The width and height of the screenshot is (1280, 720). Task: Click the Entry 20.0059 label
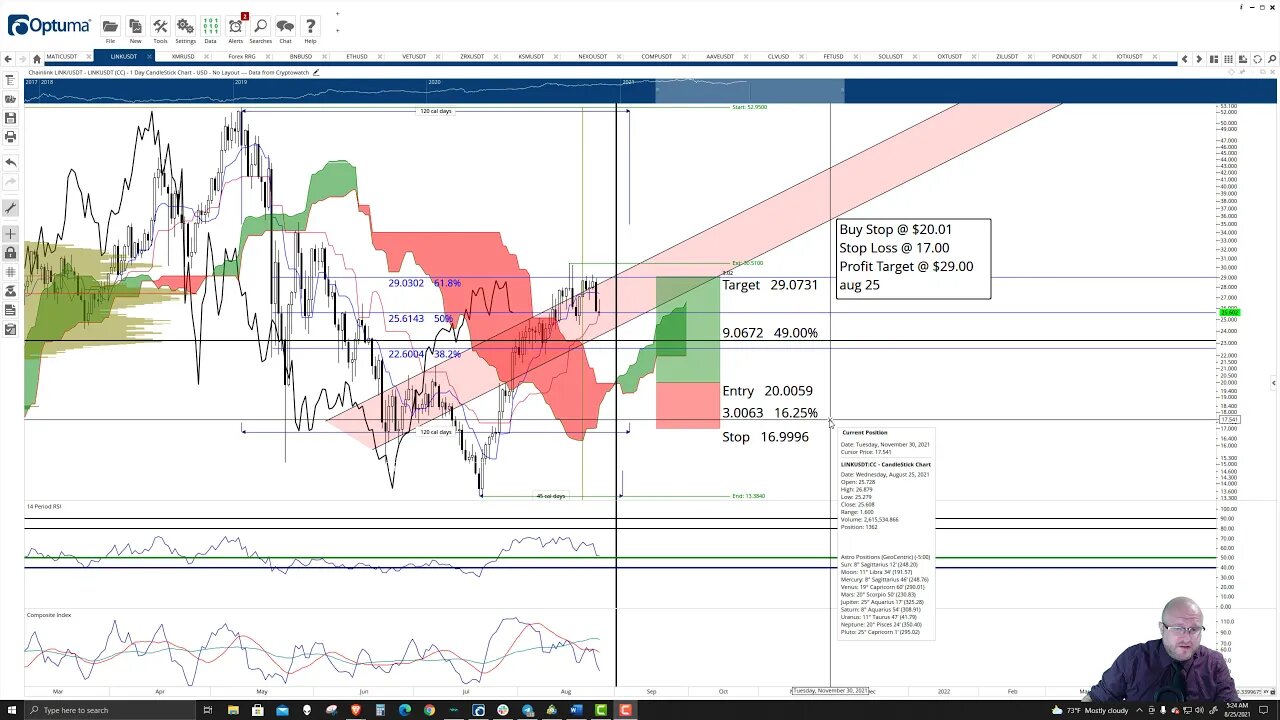(x=767, y=391)
